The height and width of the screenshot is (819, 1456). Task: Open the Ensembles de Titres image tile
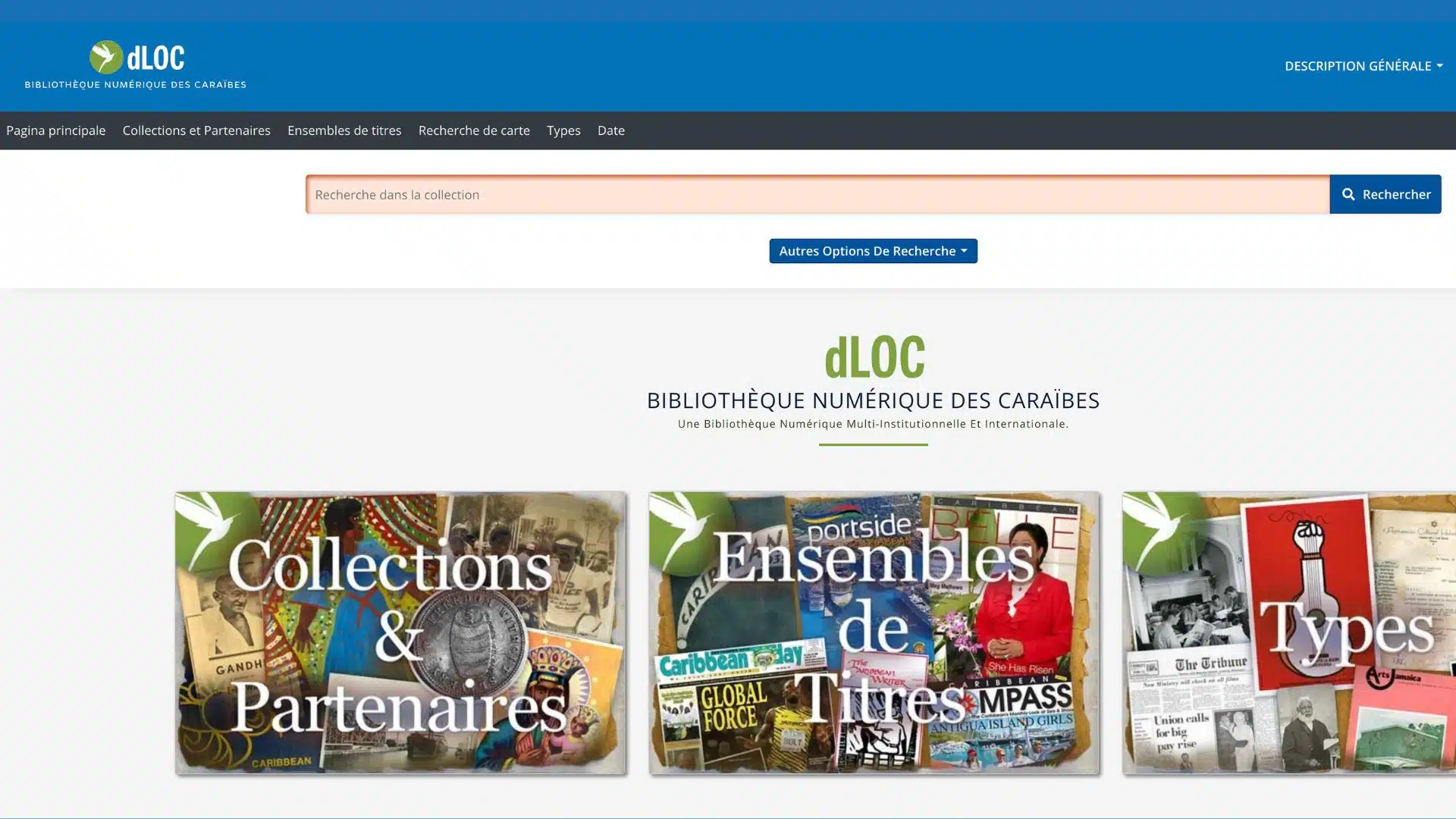(873, 633)
